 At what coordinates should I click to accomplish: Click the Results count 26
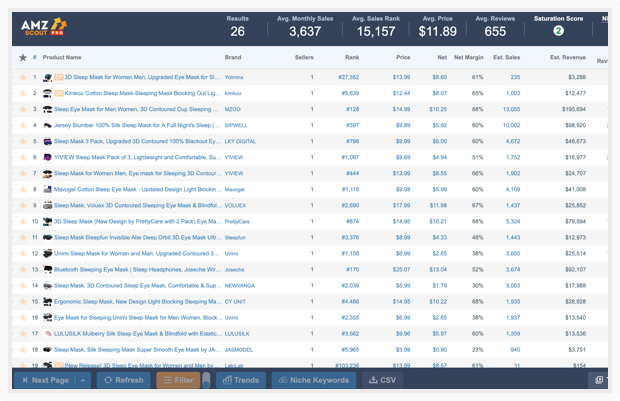tap(238, 31)
